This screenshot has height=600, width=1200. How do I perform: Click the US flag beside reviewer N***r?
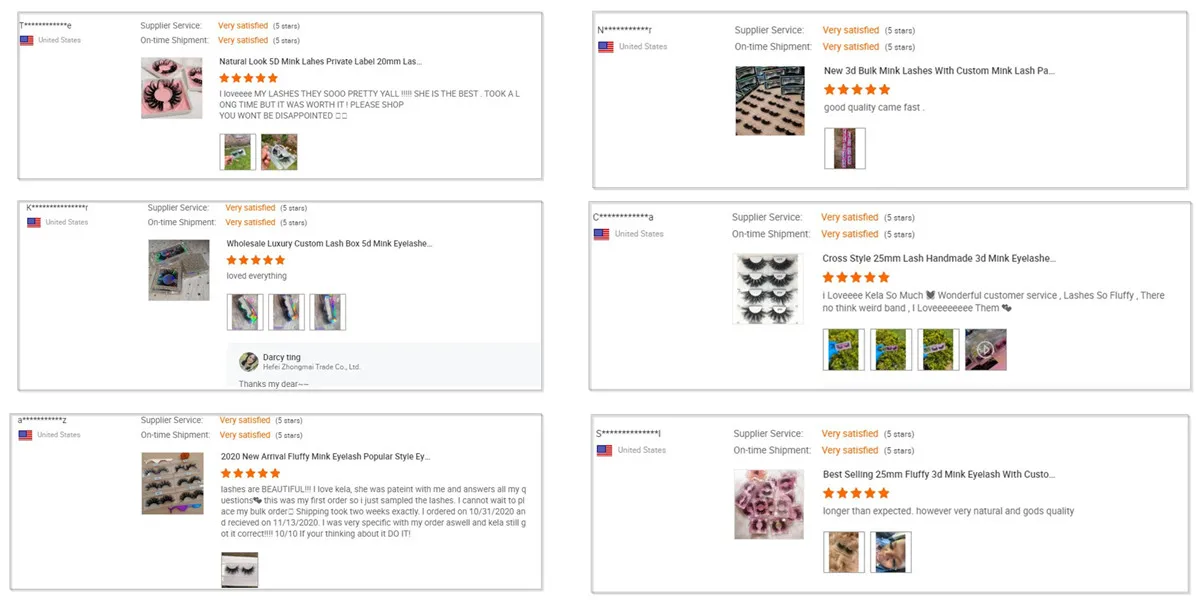(x=606, y=47)
